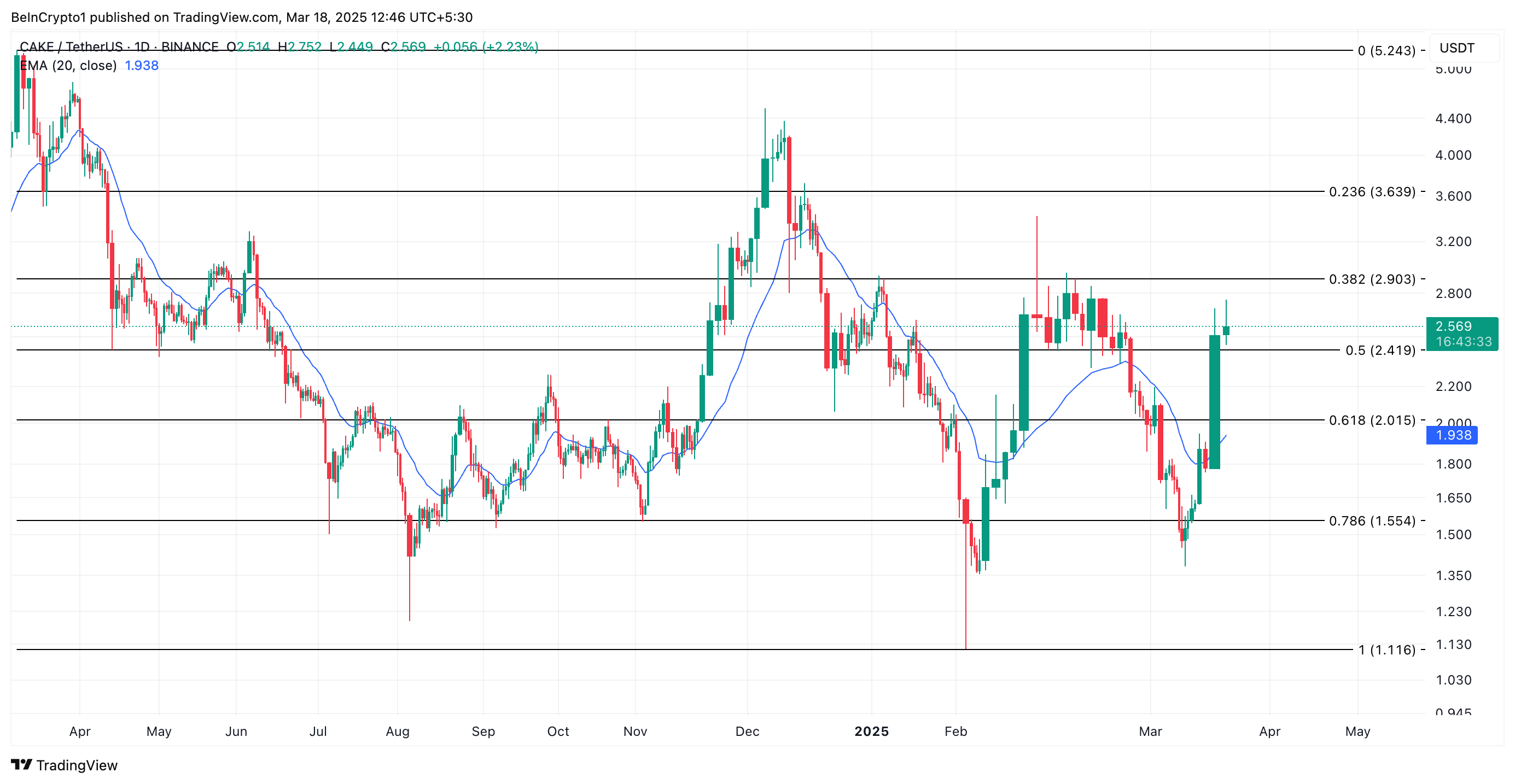Viewport: 1515px width, 784px height.
Task: Click the 0 (5.243) Fibonacci level label
Action: click(1386, 50)
